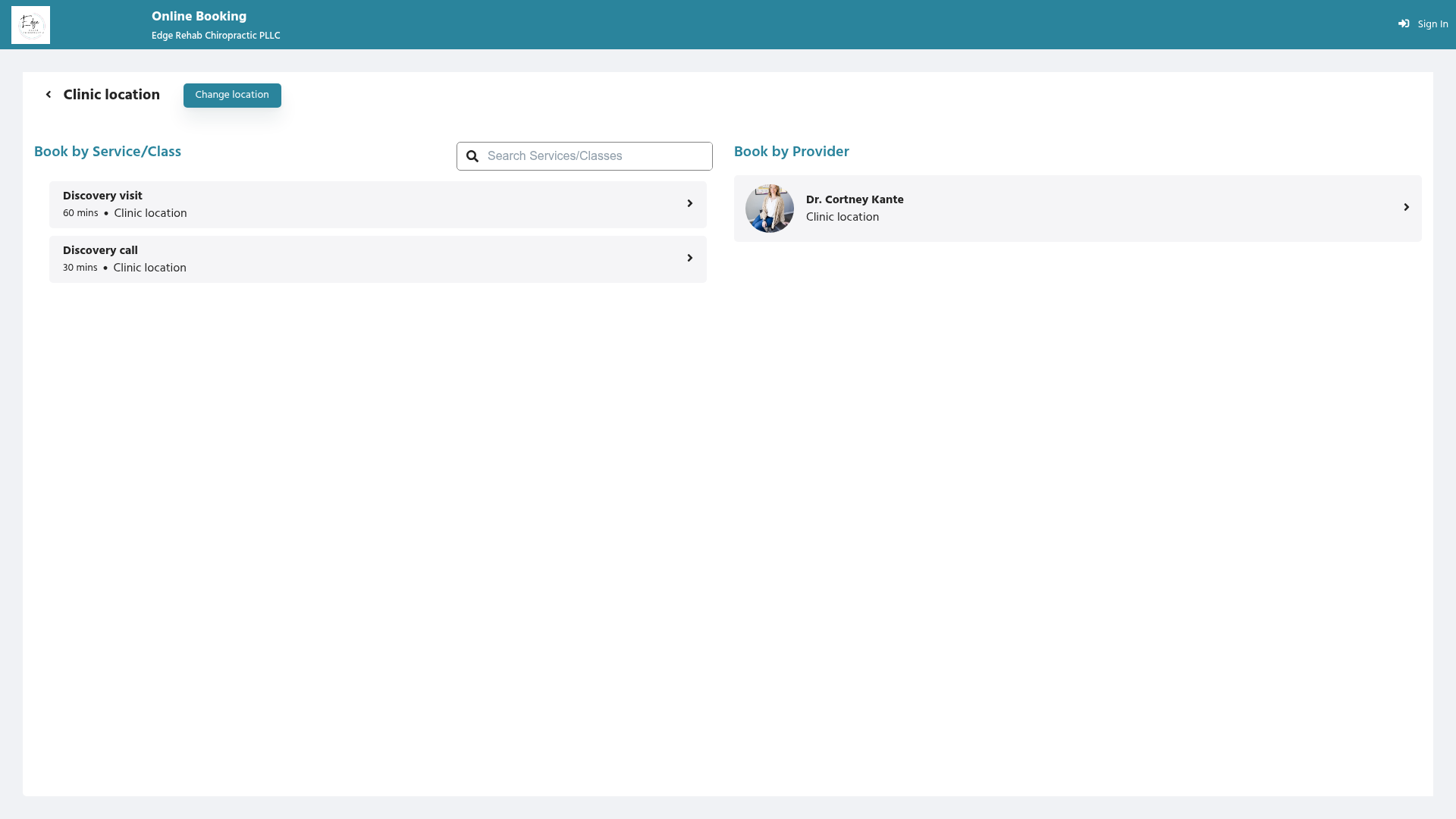Expand Discovery call using its right chevron
The width and height of the screenshot is (1456, 819).
(689, 258)
